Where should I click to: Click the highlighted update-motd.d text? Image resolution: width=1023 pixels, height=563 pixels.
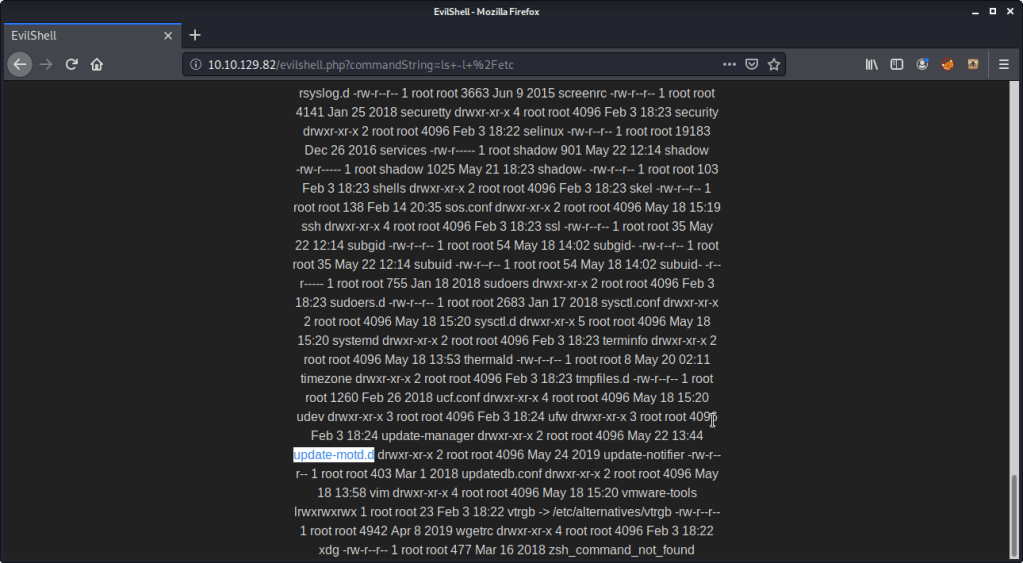(333, 455)
